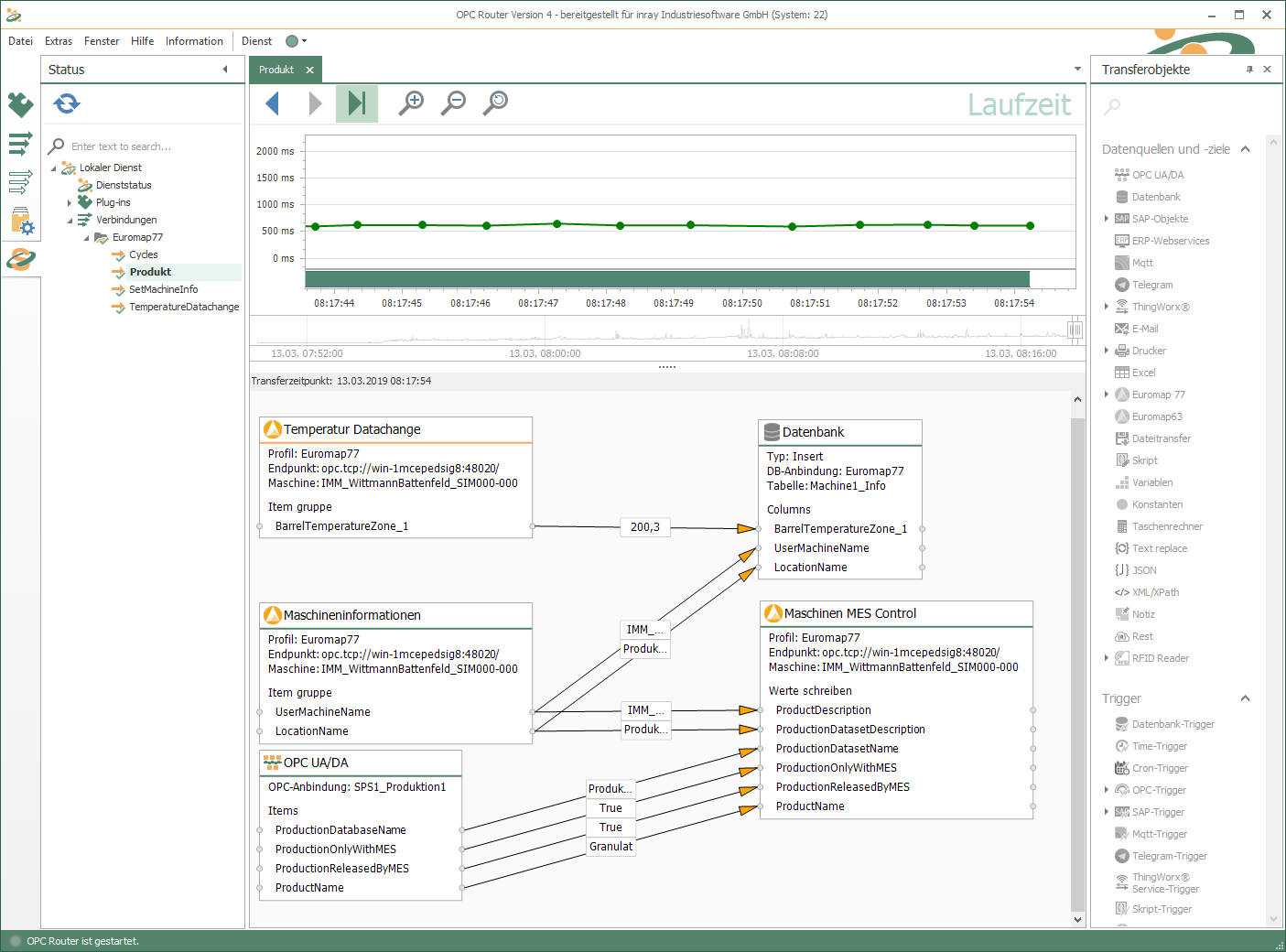Select TemperatureDatachange in the connections tree
Screen dimensions: 1286x952
pyautogui.click(x=183, y=307)
